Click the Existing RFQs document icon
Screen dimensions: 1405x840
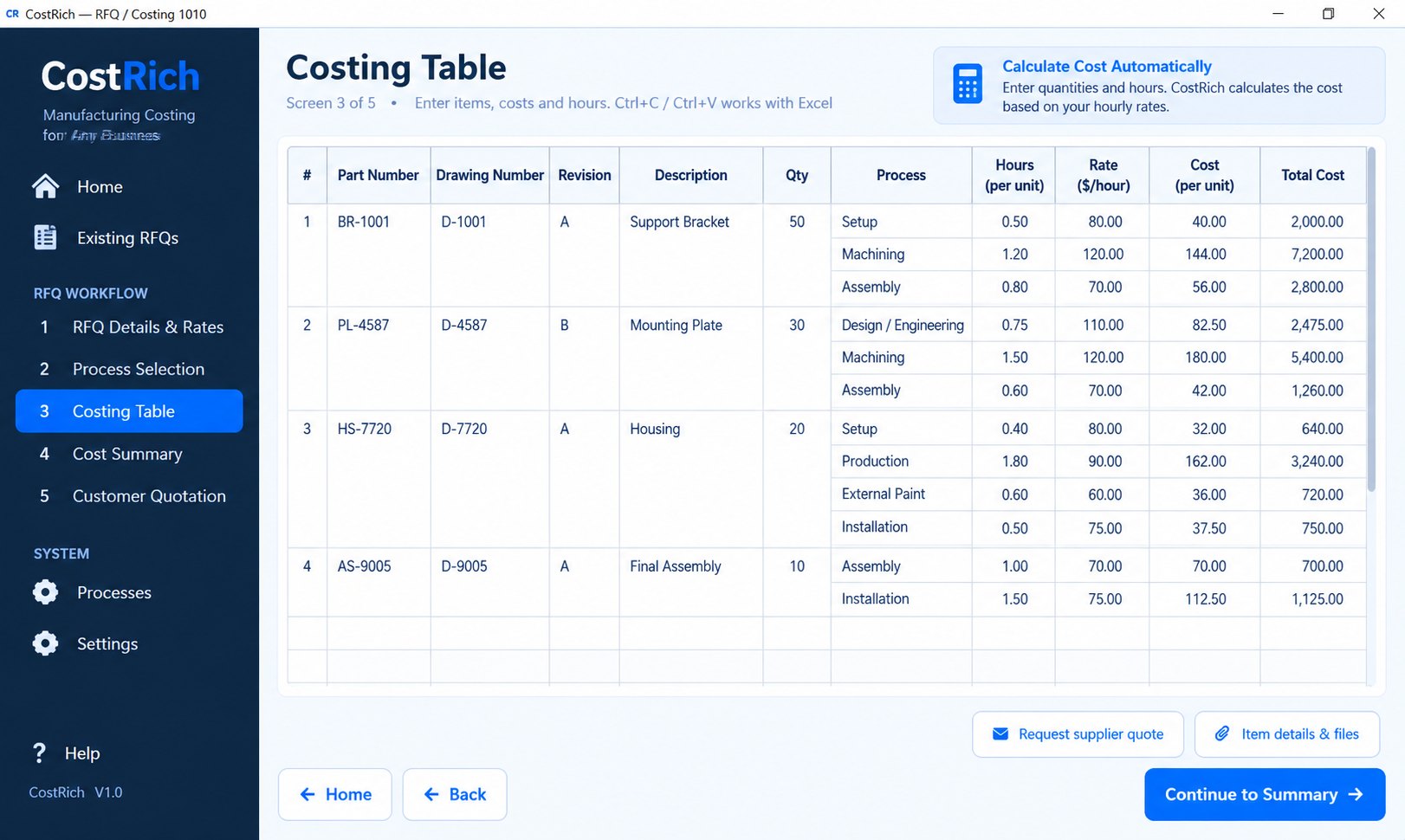coord(45,237)
